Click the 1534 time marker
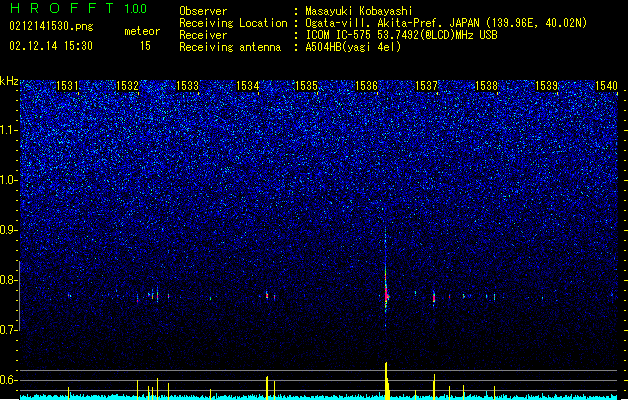629x400 pixels. coord(248,85)
